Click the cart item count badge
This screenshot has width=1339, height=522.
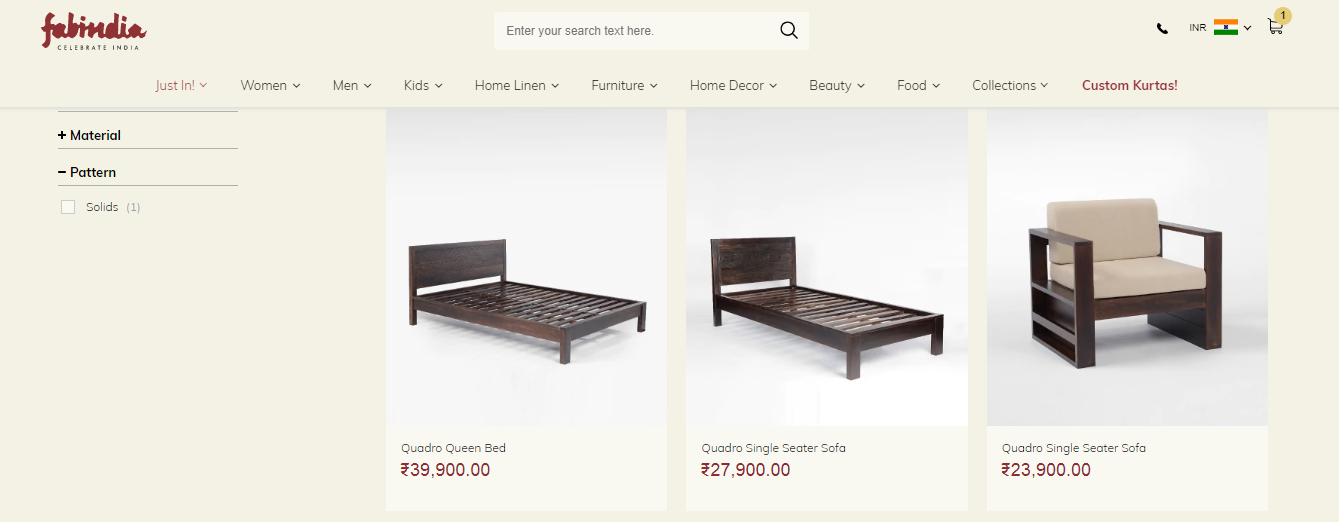tap(1283, 15)
